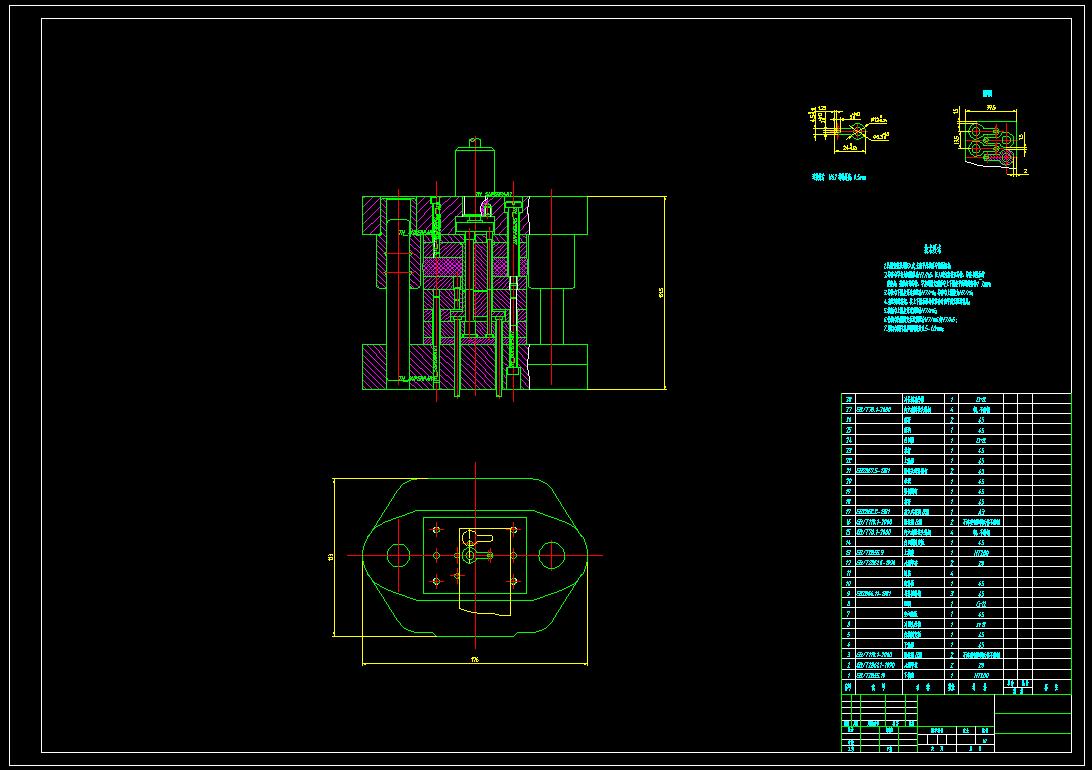This screenshot has width=1092, height=770.
Task: Click the cyan material note under the workpiece detail
Action: 838,178
